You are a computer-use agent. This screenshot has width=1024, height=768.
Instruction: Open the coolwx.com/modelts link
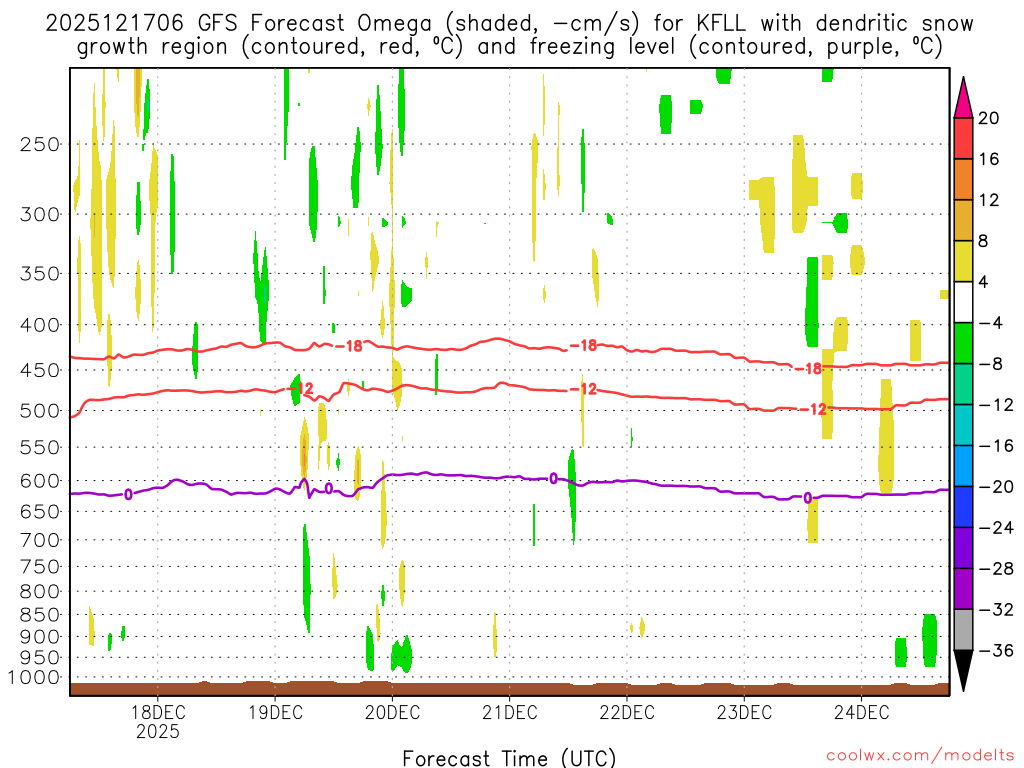920,756
